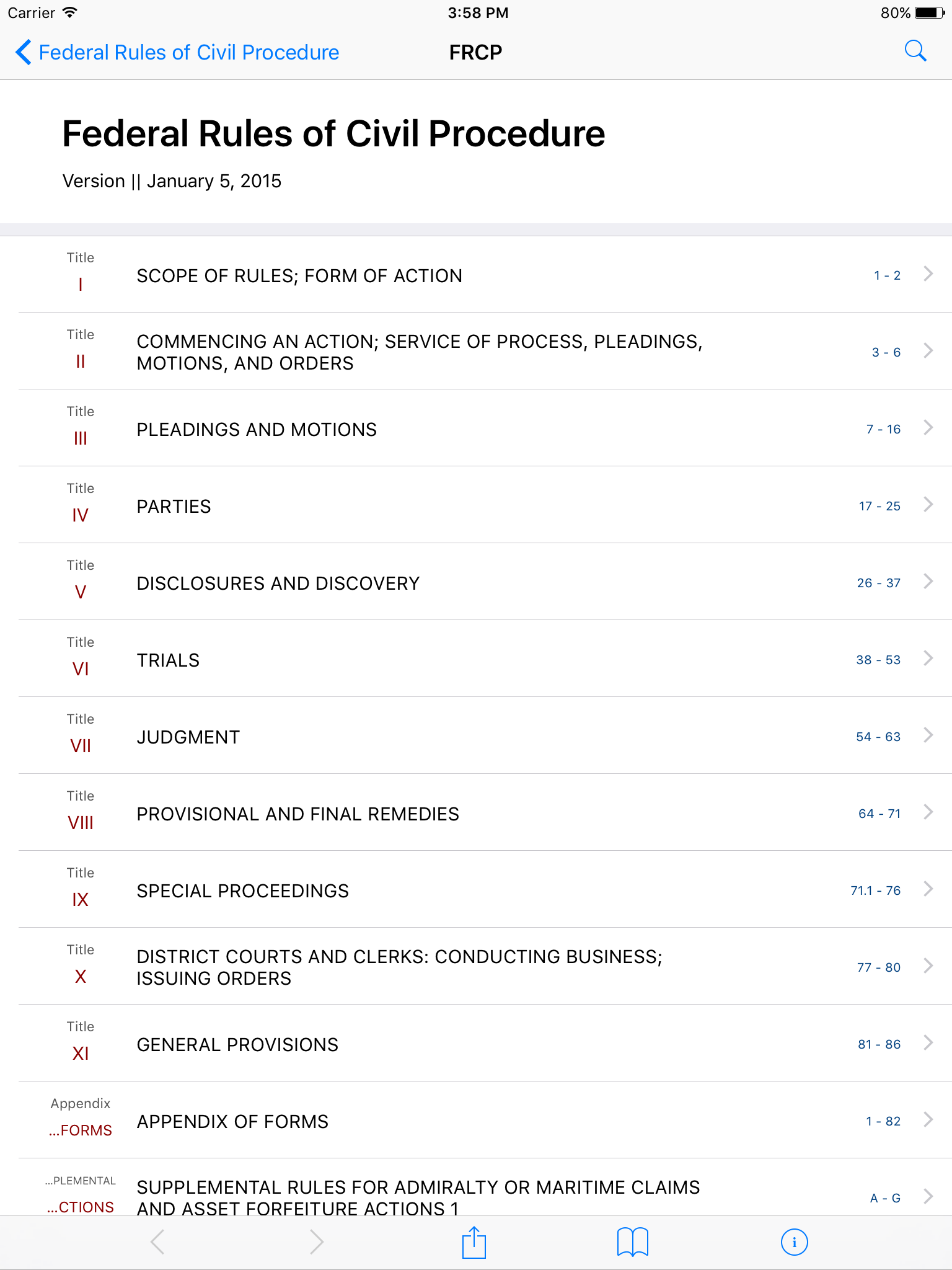Screen dimensions: 952x1270
Task: Open APPENDIX OF FORMS entry
Action: point(233,1122)
